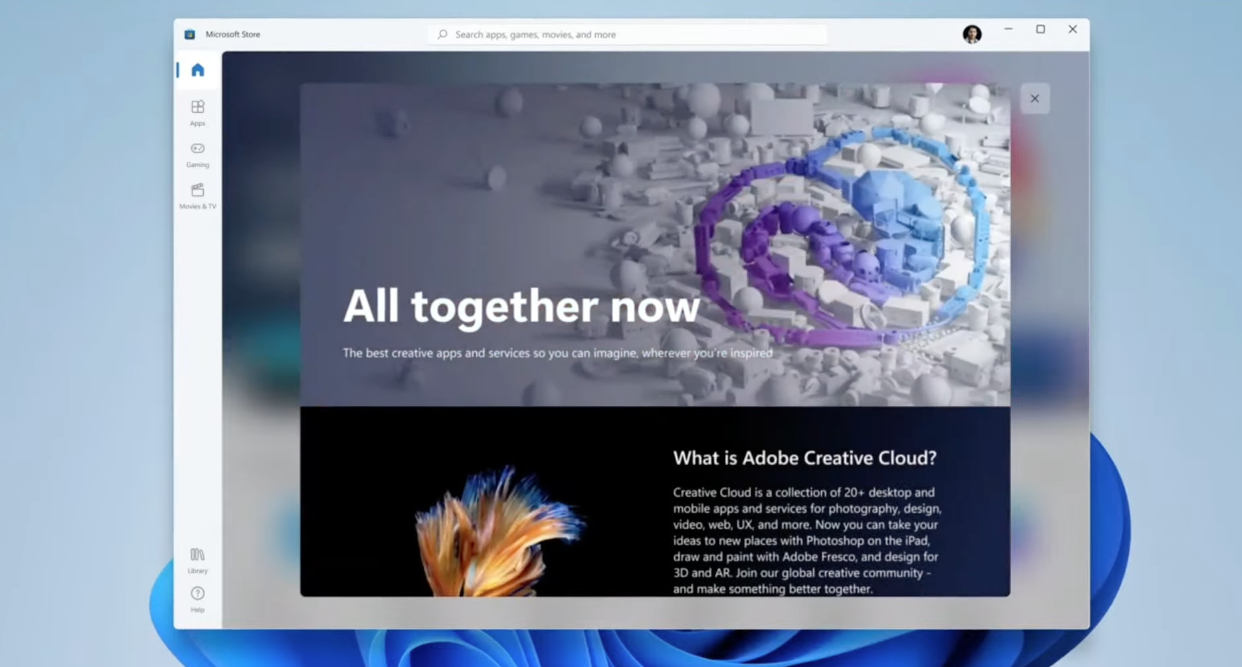This screenshot has width=1242, height=667.
Task: Open the Apps section
Action: (198, 113)
